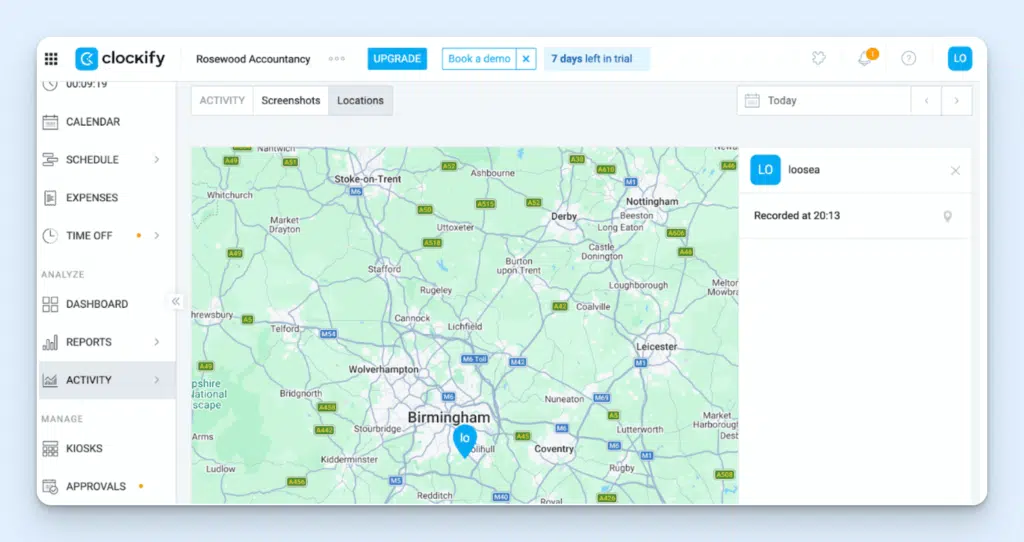The height and width of the screenshot is (542, 1024).
Task: Click the calendar icon in date picker
Action: tap(752, 101)
